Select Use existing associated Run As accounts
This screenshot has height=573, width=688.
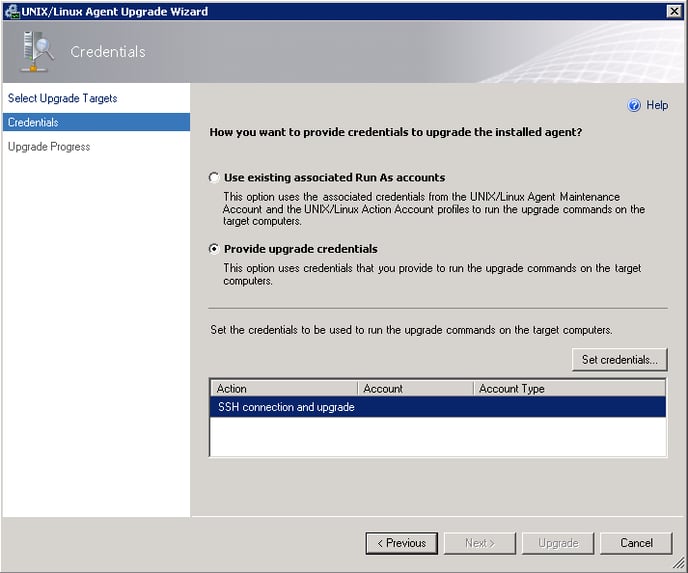tap(214, 177)
